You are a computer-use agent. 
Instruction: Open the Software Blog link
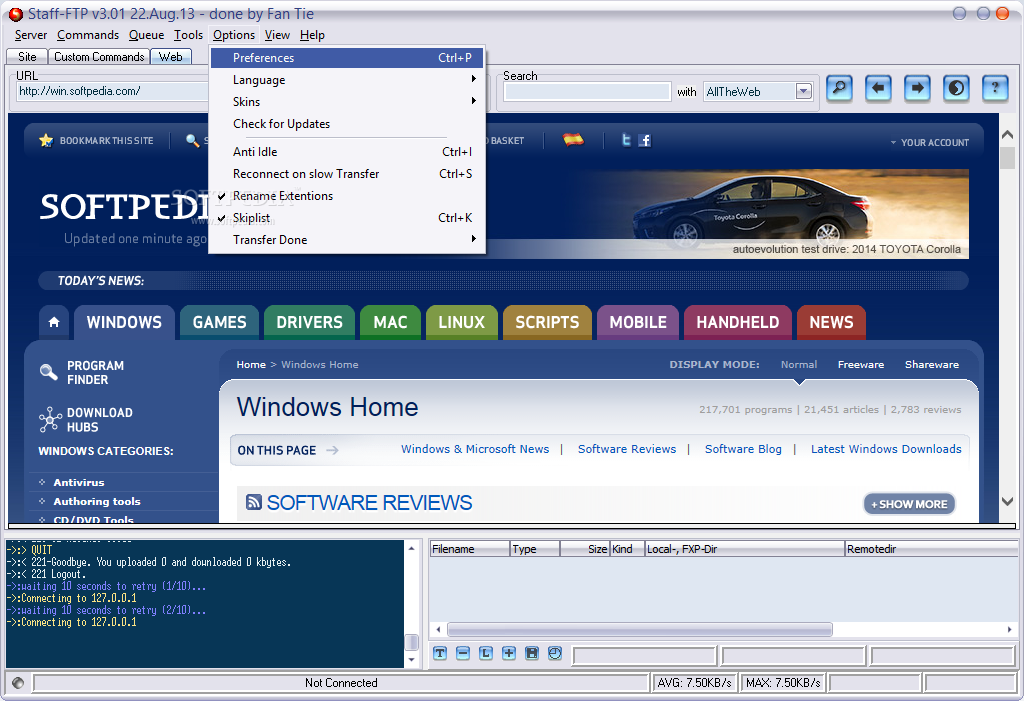[x=743, y=449]
